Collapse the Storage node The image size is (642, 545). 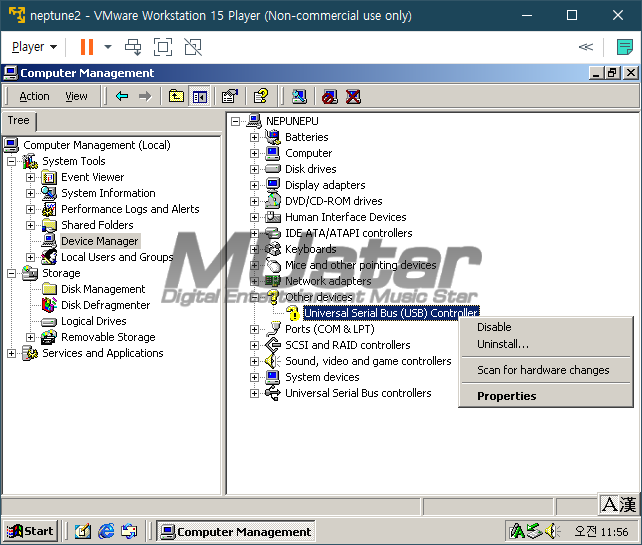click(x=11, y=273)
